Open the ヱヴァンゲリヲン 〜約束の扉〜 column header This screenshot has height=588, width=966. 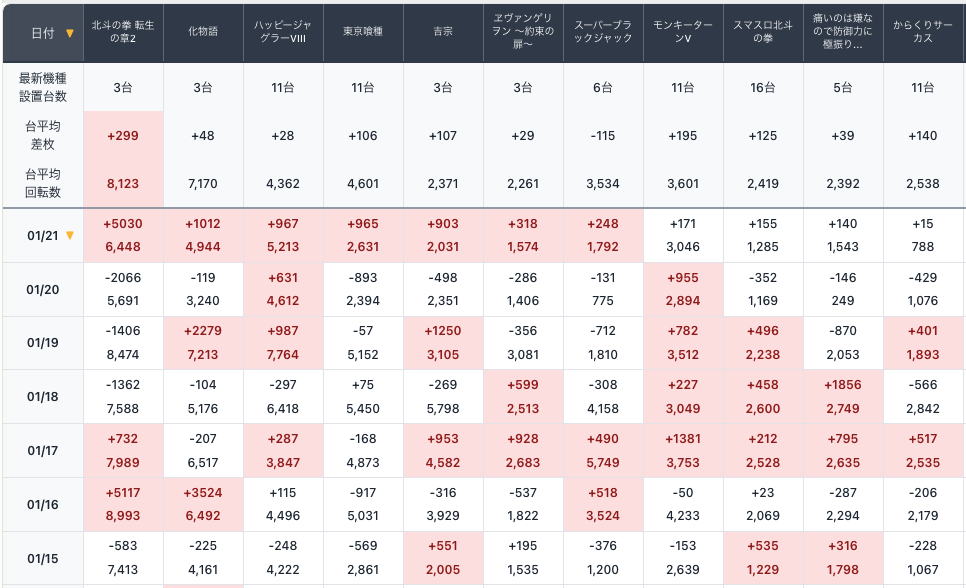[x=523, y=32]
